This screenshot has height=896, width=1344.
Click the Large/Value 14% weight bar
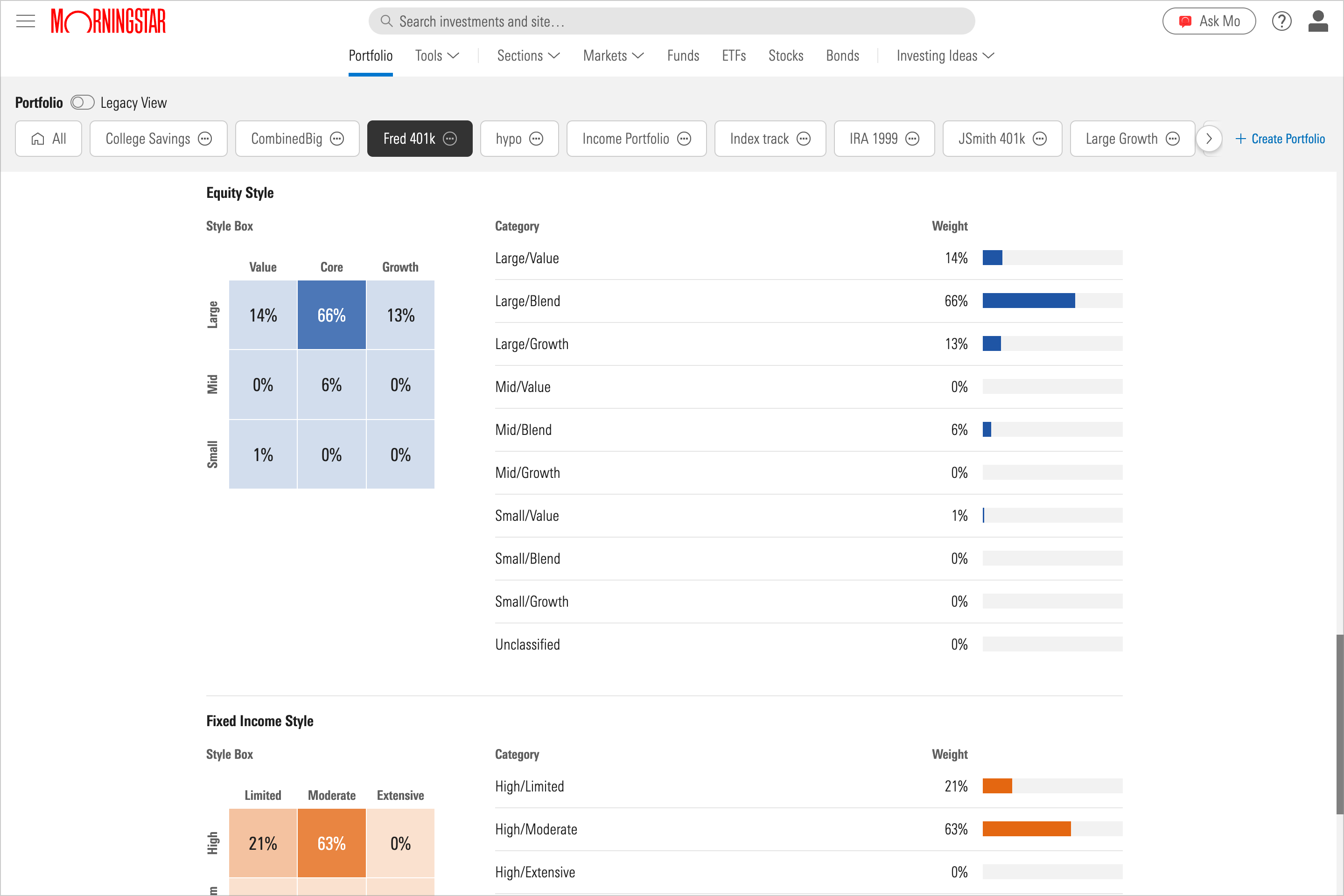[x=1053, y=258]
